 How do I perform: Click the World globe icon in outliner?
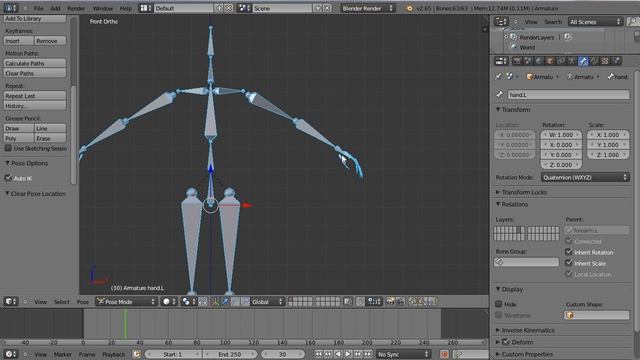pyautogui.click(x=514, y=47)
